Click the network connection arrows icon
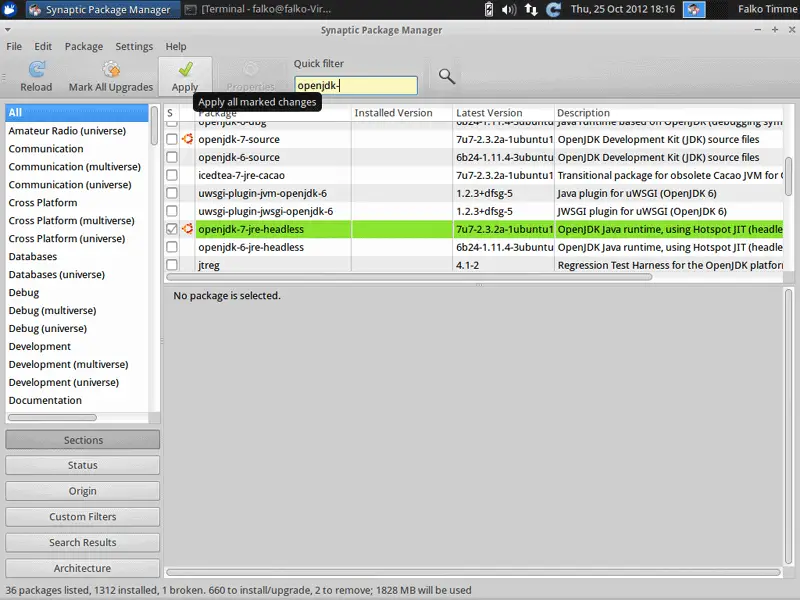Screen dimensions: 800x600 click(x=531, y=9)
